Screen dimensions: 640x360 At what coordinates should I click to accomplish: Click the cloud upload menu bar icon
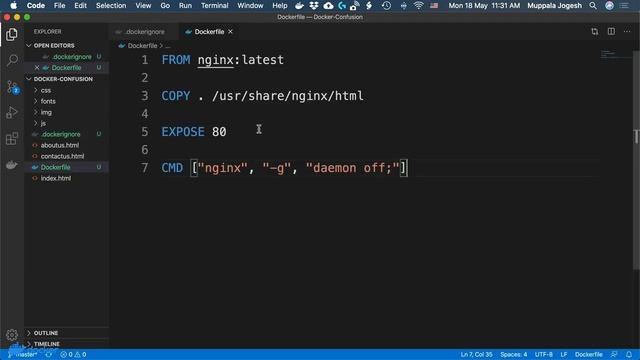pos(328,6)
